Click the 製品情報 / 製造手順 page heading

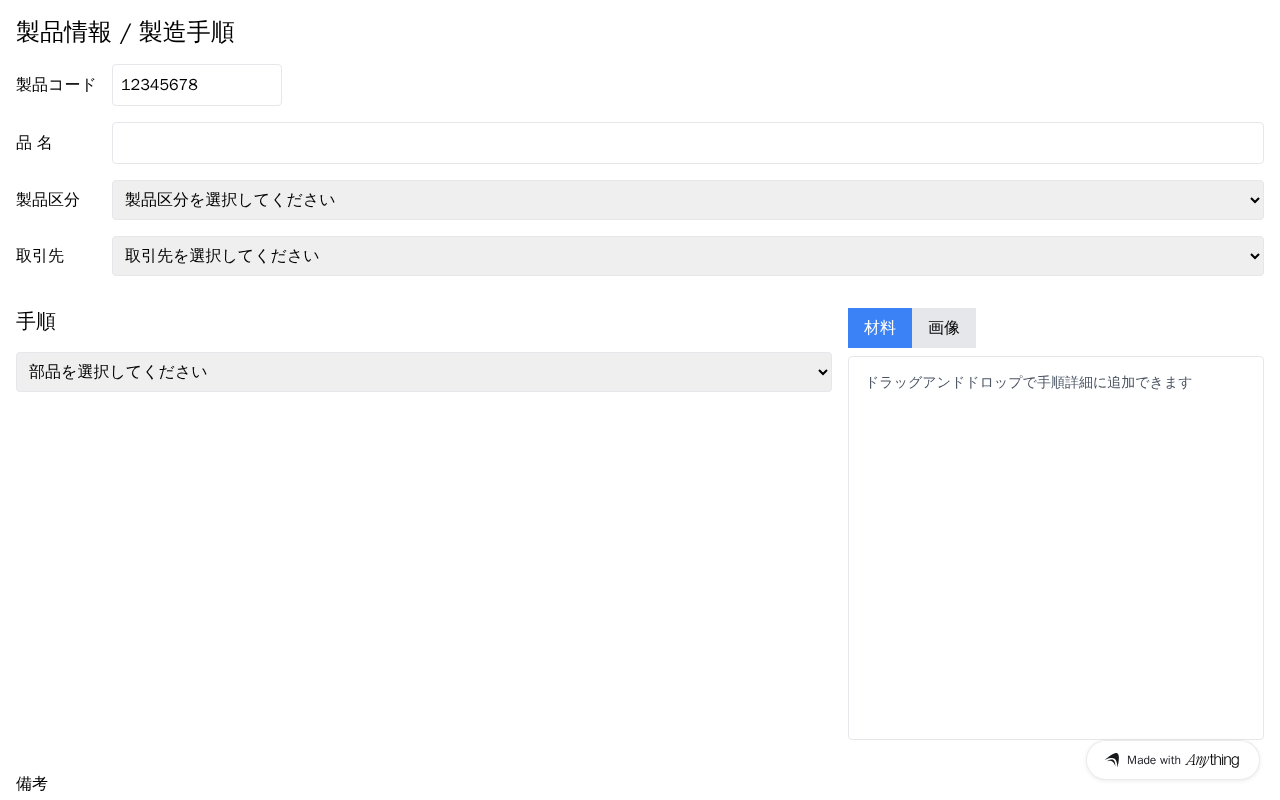125,32
